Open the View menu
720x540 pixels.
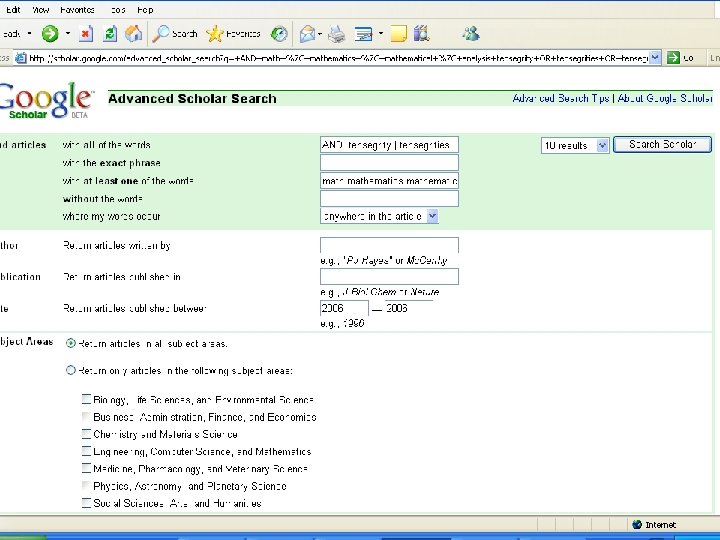point(40,10)
